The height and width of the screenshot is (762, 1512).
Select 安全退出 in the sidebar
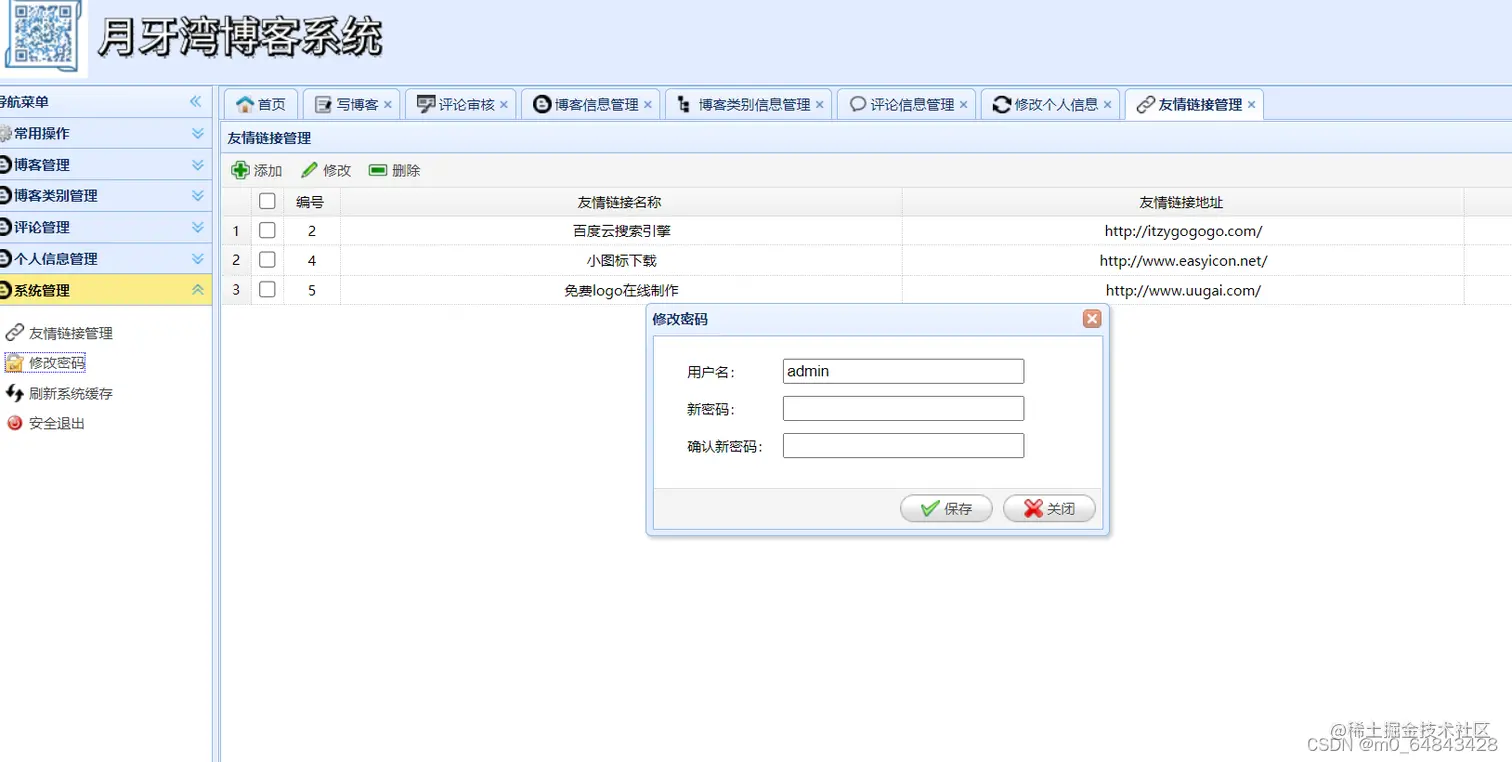pyautogui.click(x=57, y=423)
